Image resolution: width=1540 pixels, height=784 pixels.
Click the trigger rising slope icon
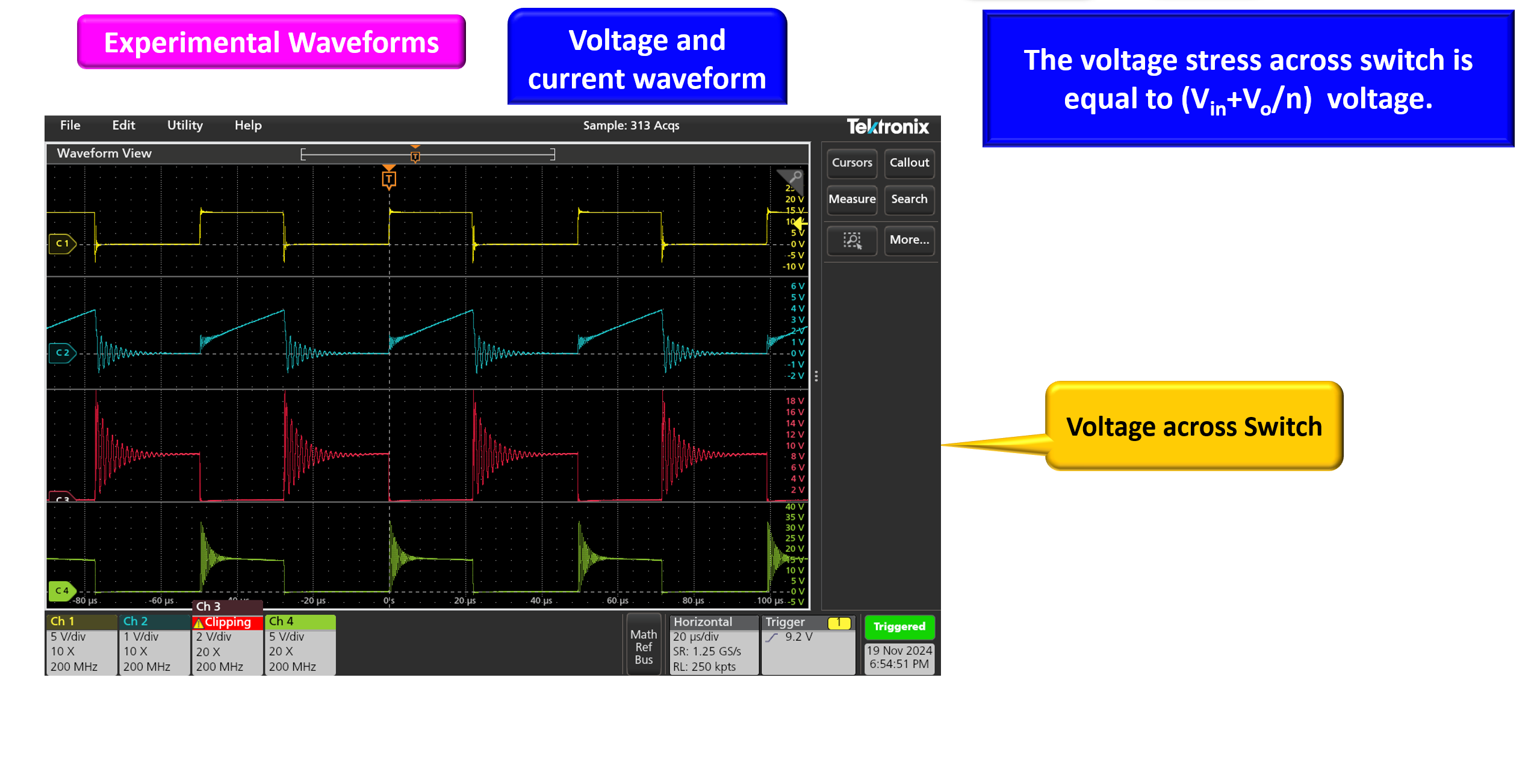(772, 638)
